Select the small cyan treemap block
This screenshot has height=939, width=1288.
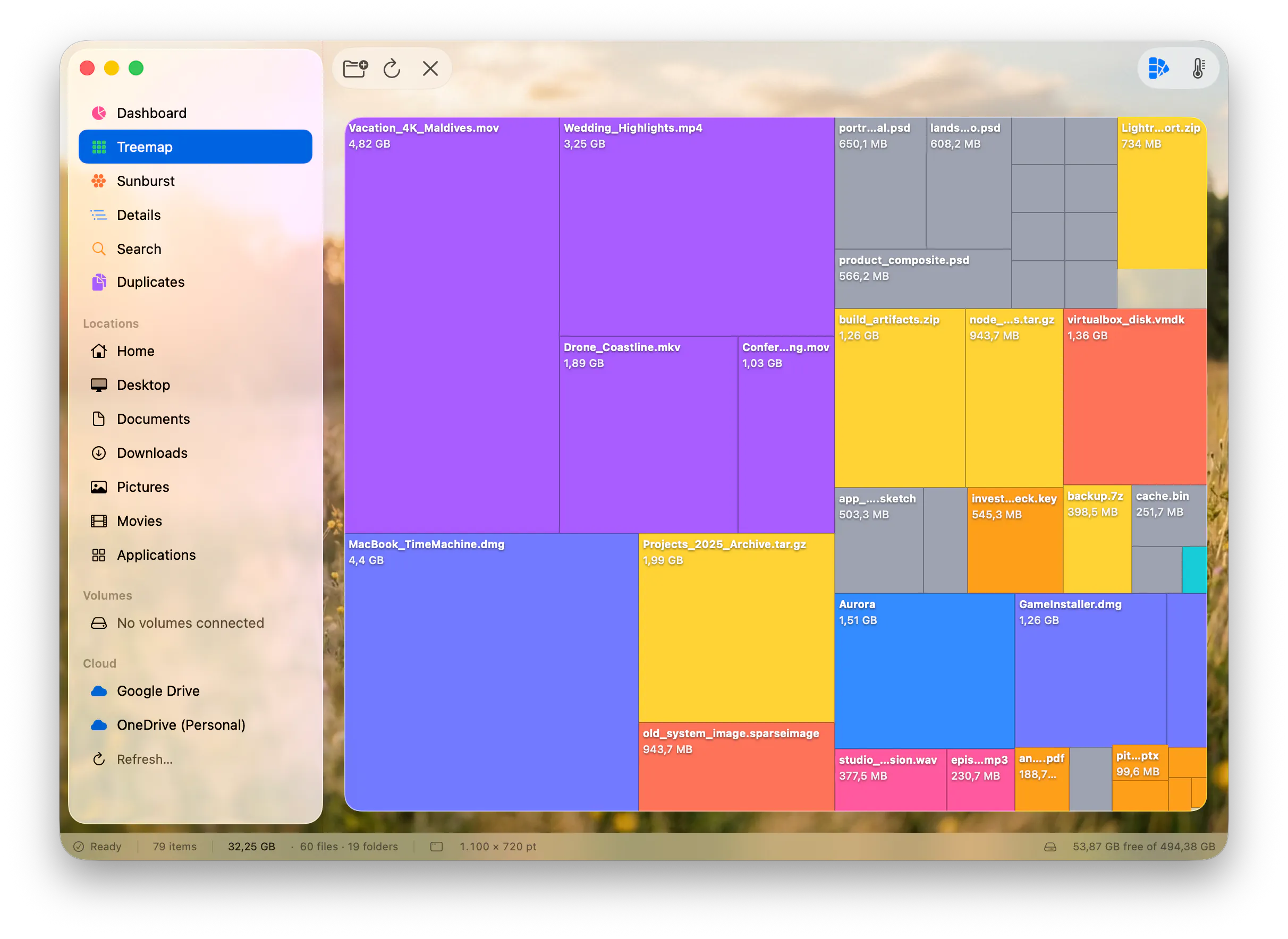(x=1194, y=570)
